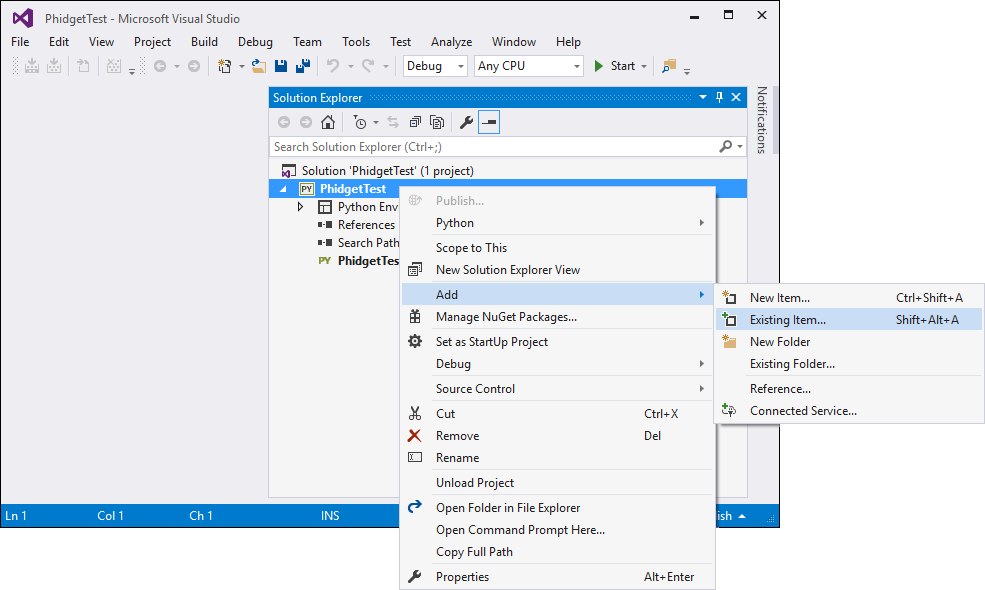Click the Show All Files icon
985x590 pixels.
tap(437, 122)
